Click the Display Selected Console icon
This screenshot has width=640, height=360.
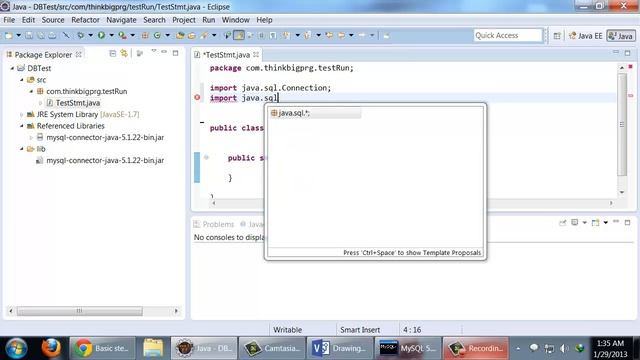[x=574, y=222]
